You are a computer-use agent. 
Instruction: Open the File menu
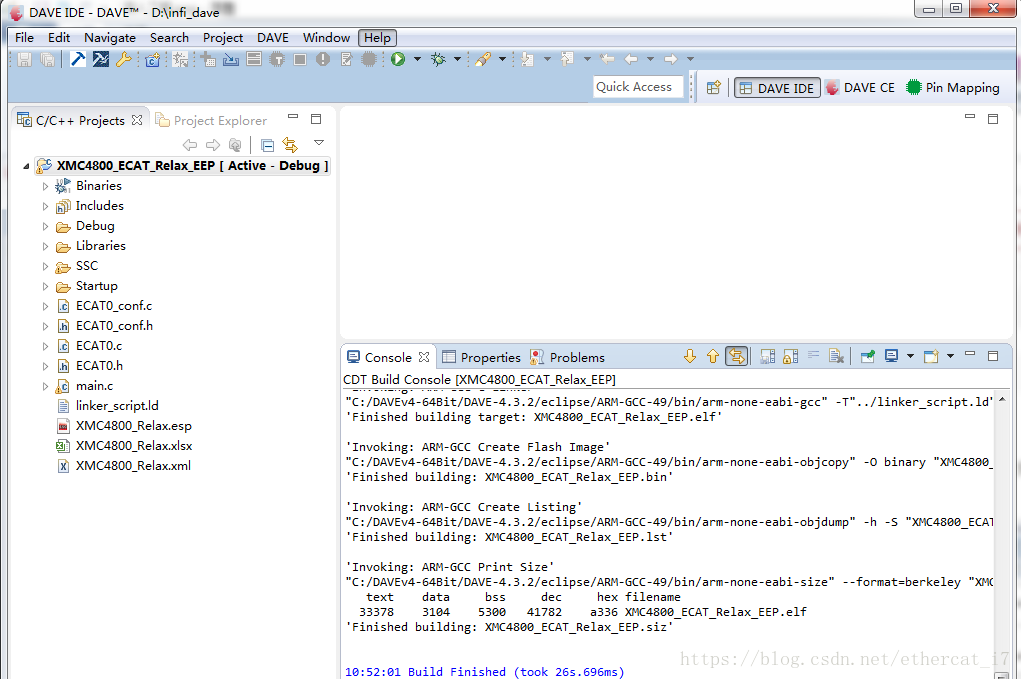tap(24, 38)
